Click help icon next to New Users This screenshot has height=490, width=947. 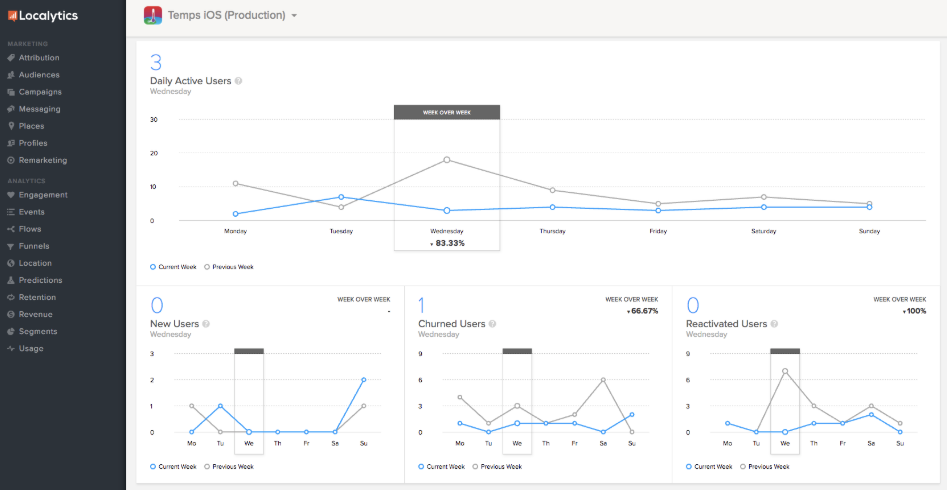[206, 324]
